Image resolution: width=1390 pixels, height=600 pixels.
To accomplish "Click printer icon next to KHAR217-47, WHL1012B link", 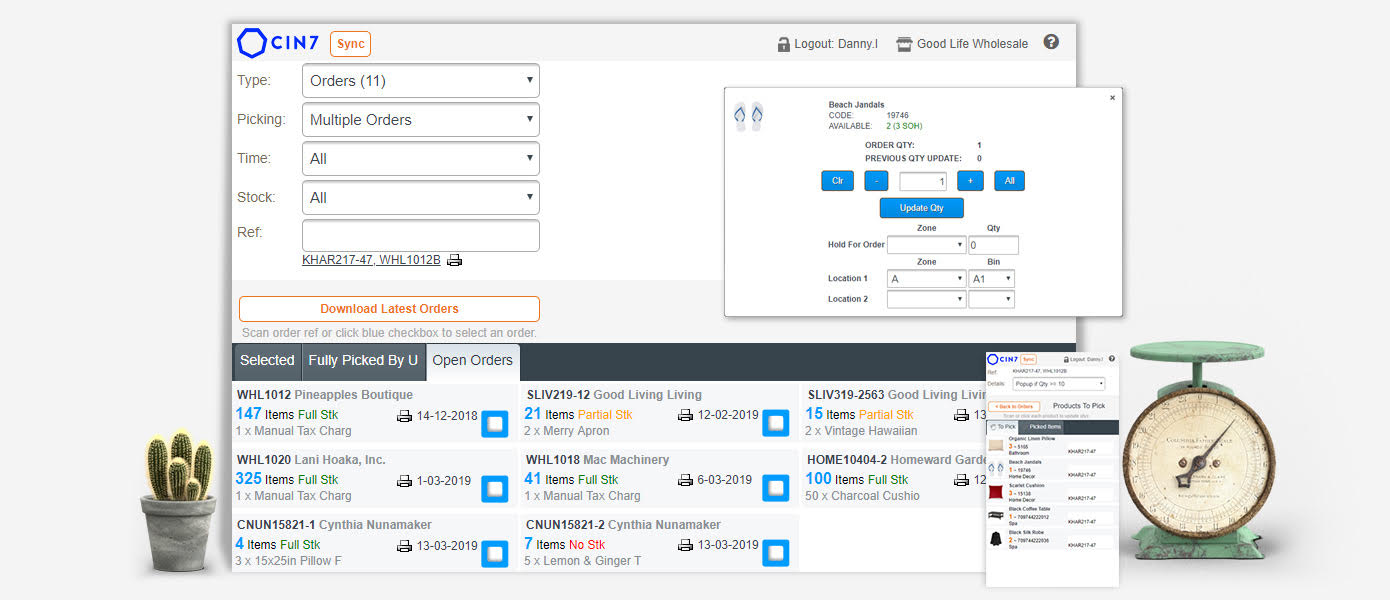I will point(454,260).
